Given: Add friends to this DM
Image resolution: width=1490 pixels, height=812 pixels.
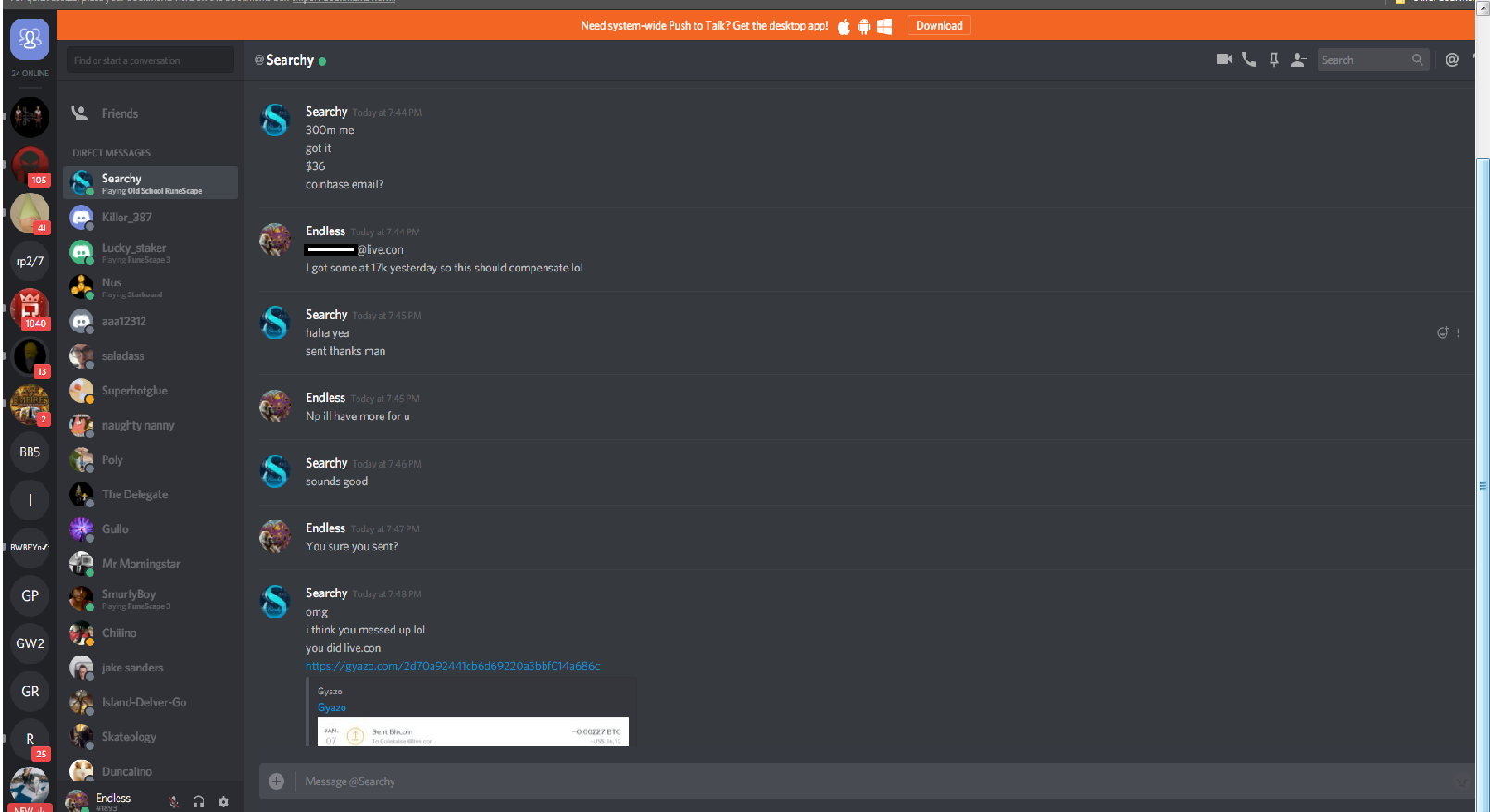Looking at the screenshot, I should click(1298, 59).
